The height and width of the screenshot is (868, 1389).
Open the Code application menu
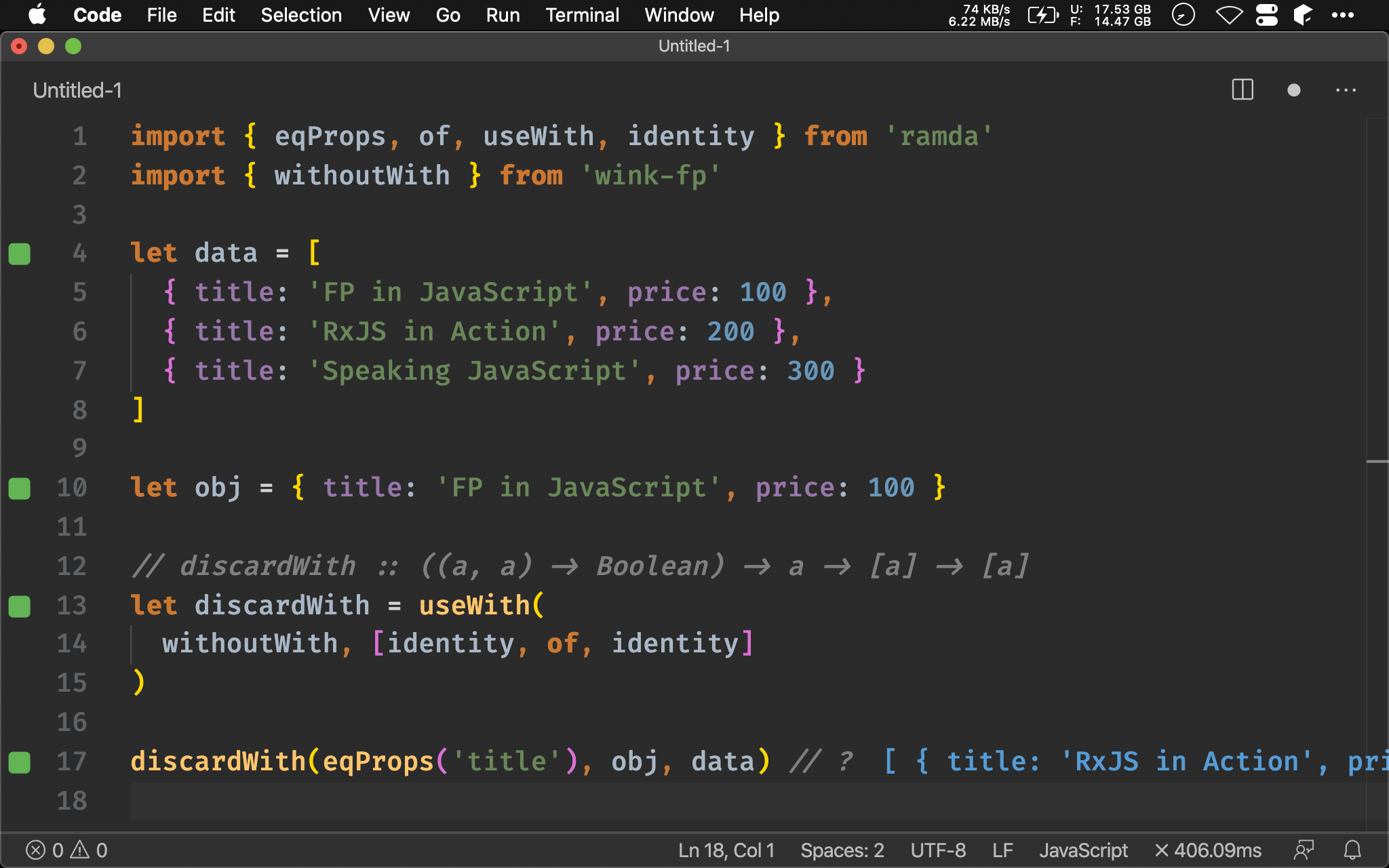[97, 15]
